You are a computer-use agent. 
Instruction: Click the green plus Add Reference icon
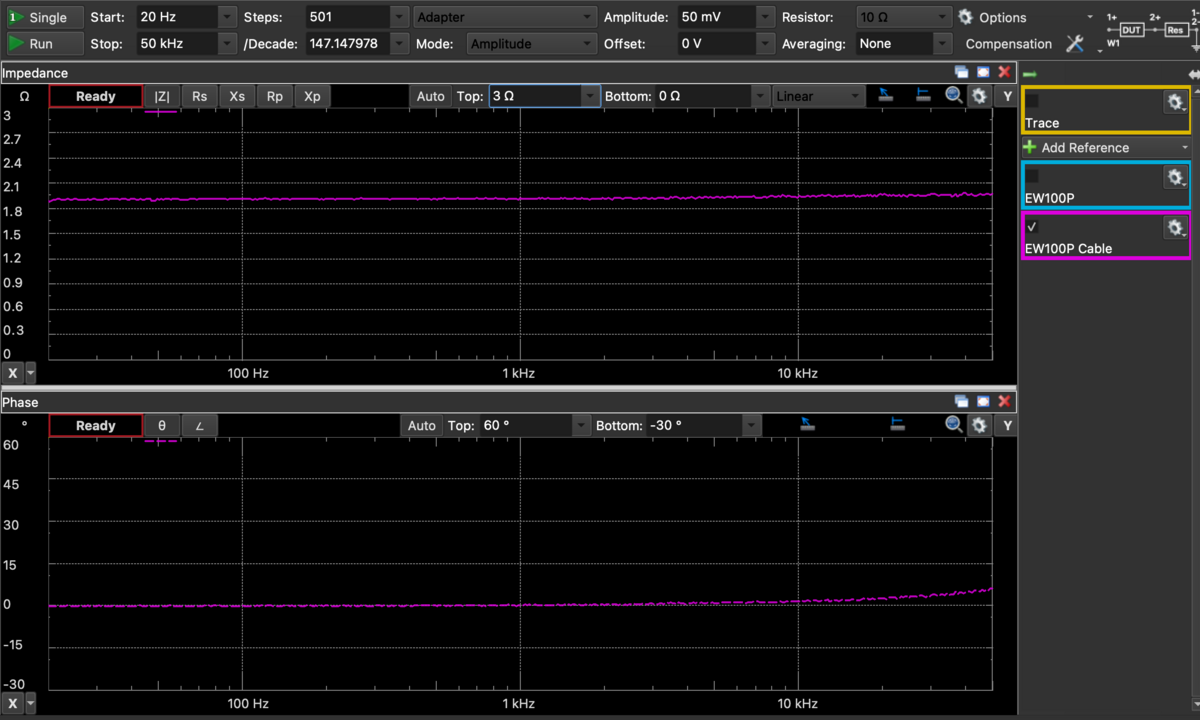1030,147
